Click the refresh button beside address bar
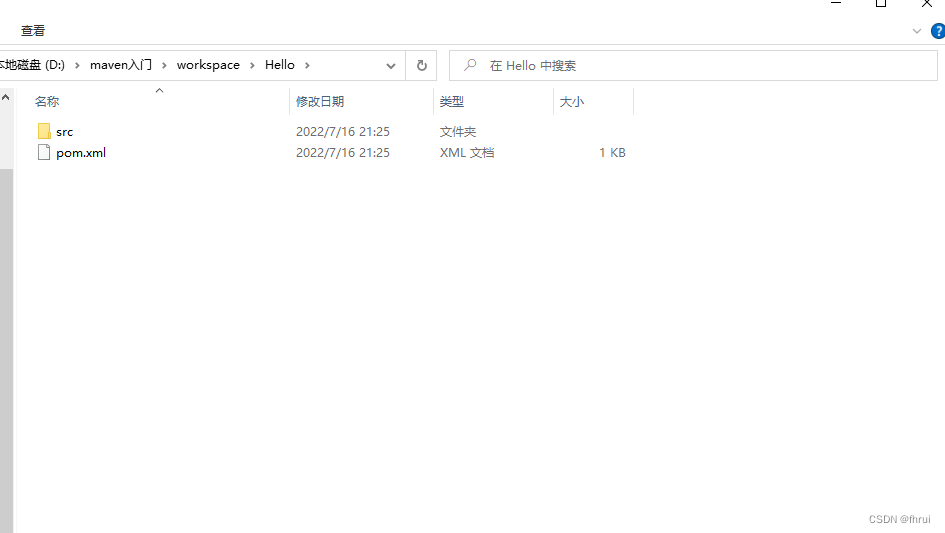This screenshot has height=533, width=945. pyautogui.click(x=422, y=65)
